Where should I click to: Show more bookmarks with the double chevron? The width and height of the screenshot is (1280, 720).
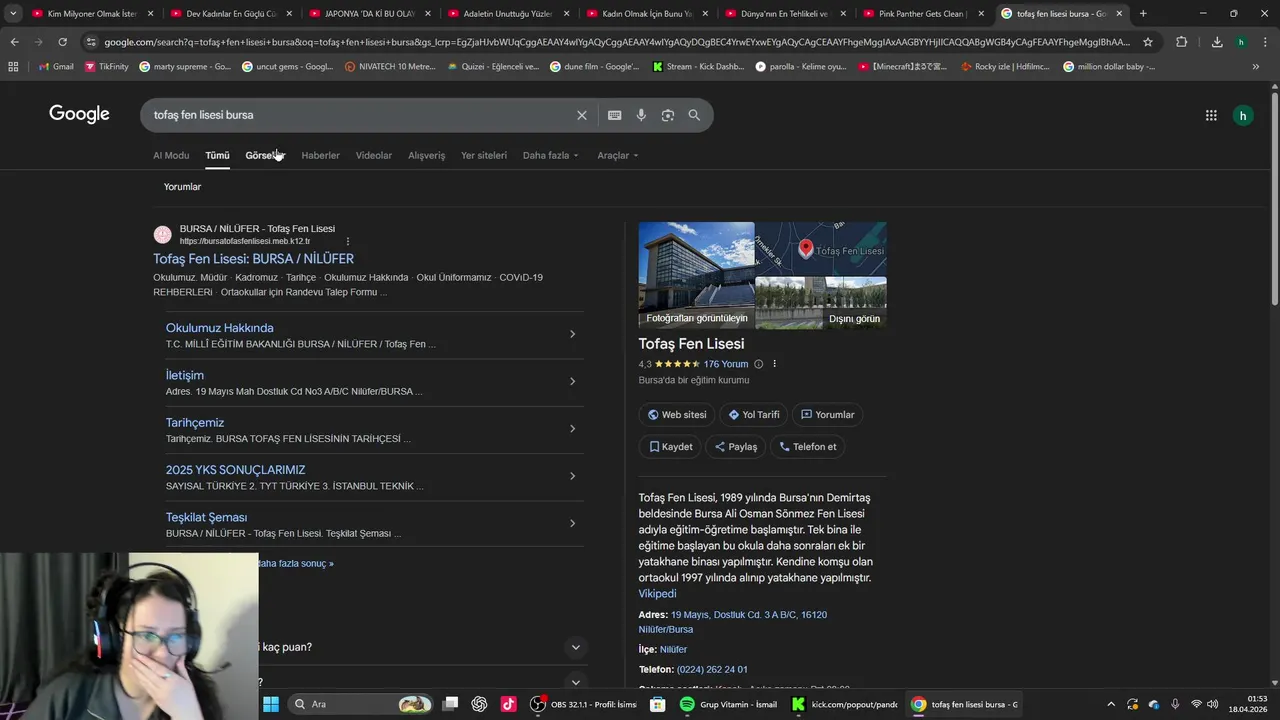pyautogui.click(x=1255, y=66)
